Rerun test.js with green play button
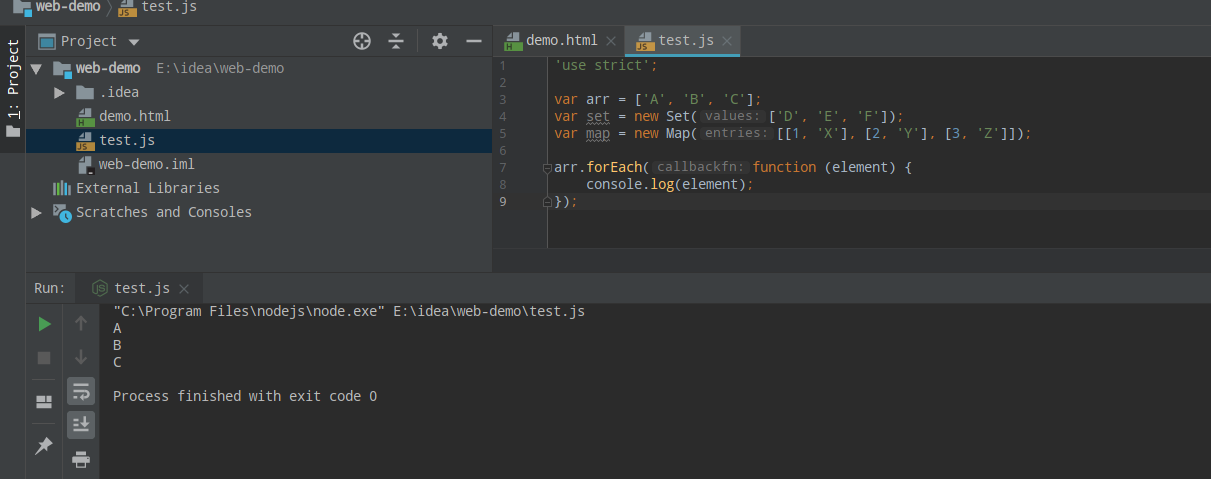Viewport: 1211px width, 479px height. (44, 324)
